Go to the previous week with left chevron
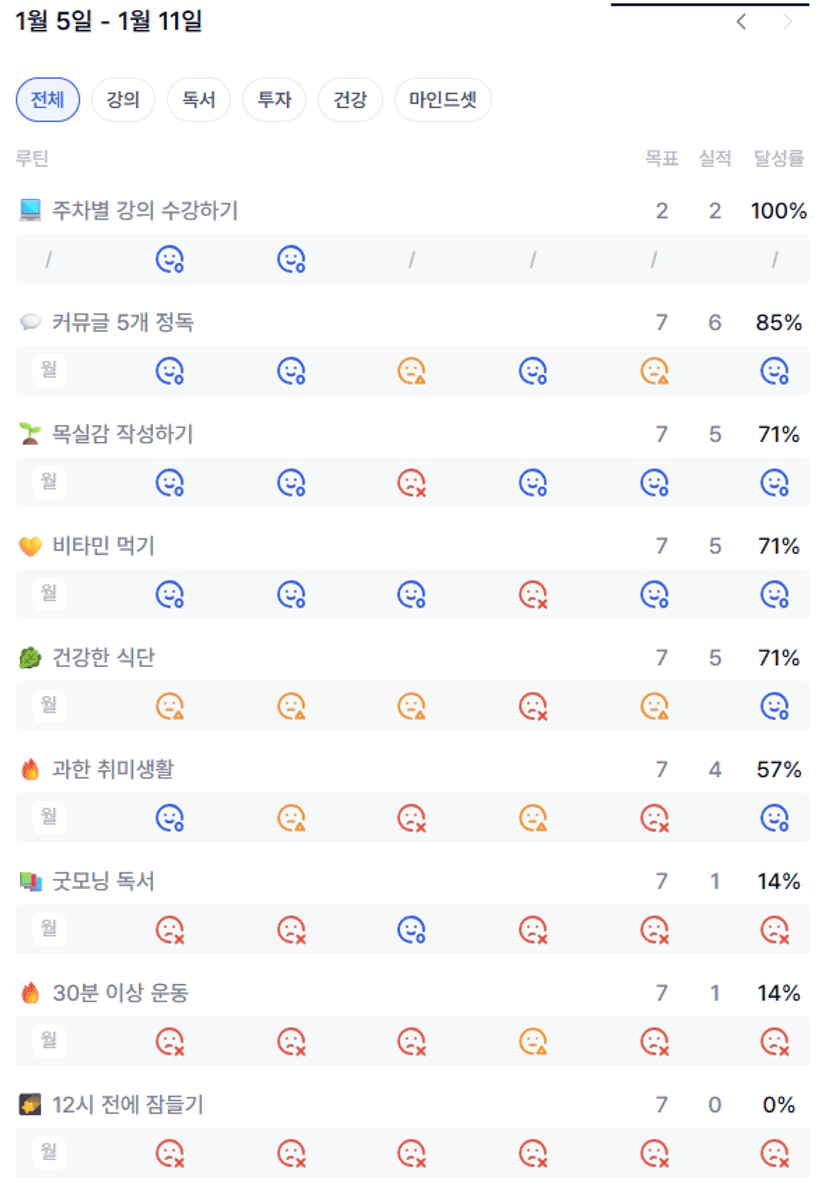827x1189 pixels. pyautogui.click(x=741, y=22)
